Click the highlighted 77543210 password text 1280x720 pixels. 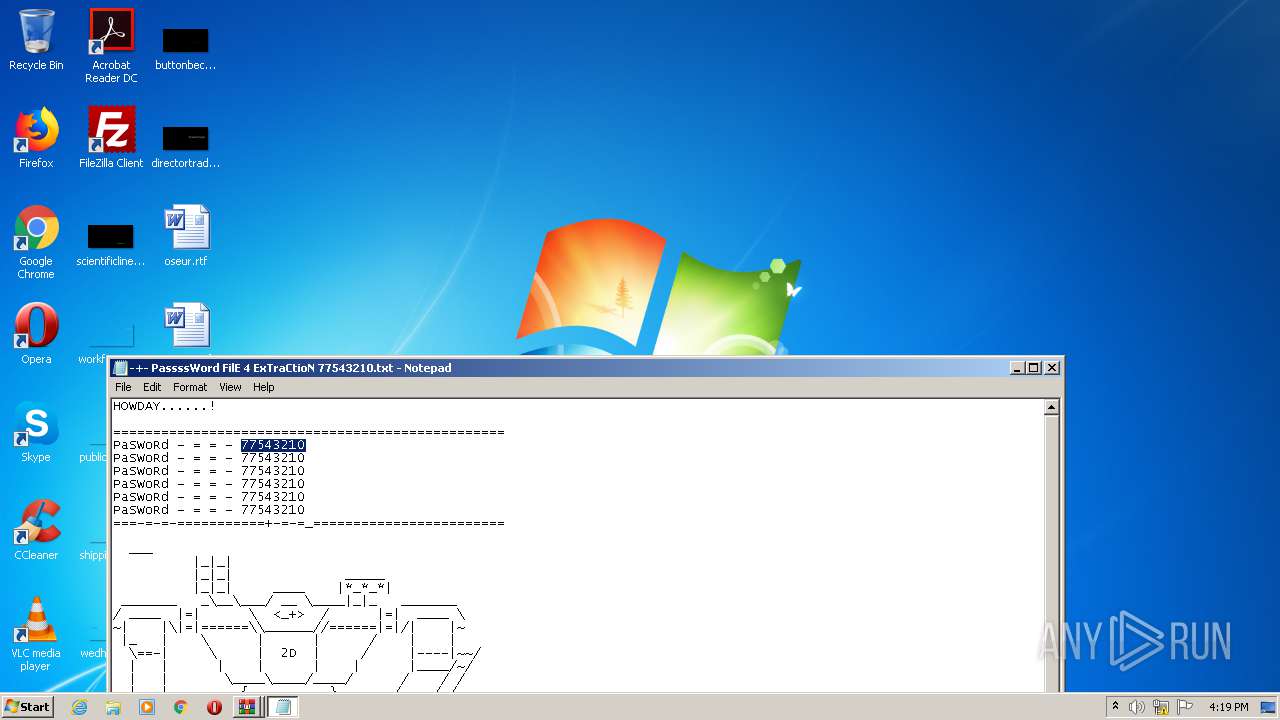(273, 445)
